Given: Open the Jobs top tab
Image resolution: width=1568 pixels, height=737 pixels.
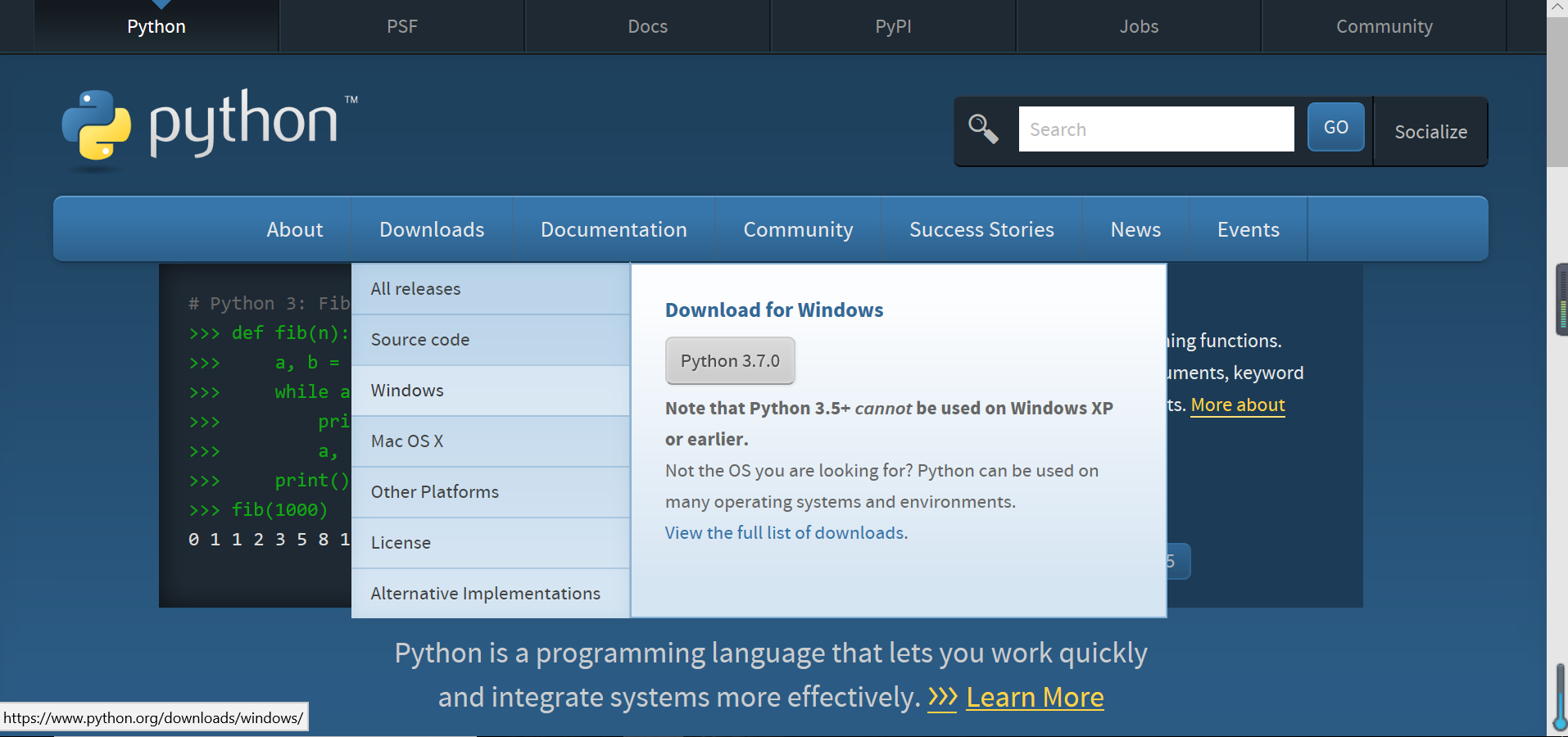Looking at the screenshot, I should click(1139, 26).
